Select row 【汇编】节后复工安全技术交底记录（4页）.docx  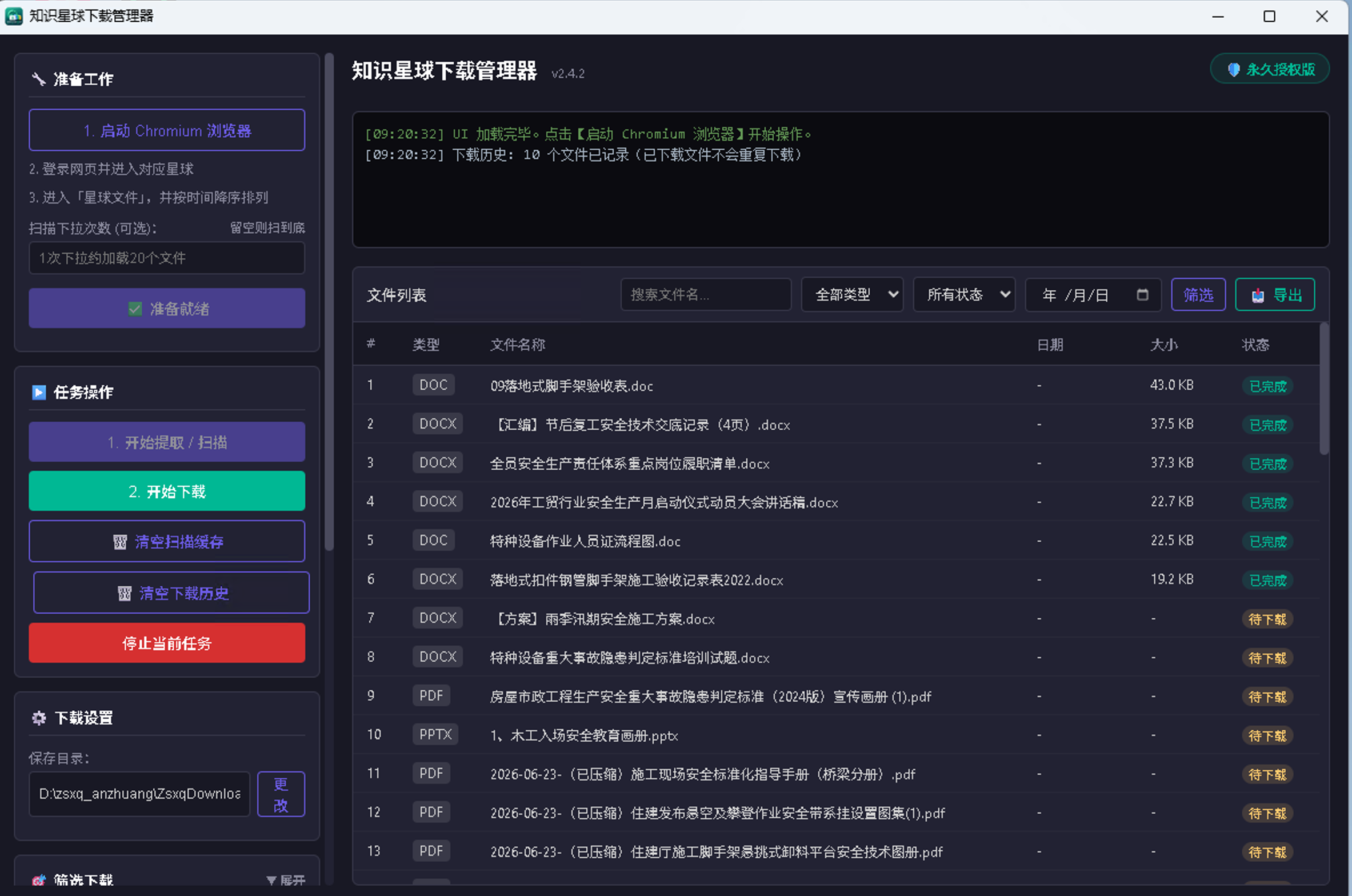pos(836,424)
